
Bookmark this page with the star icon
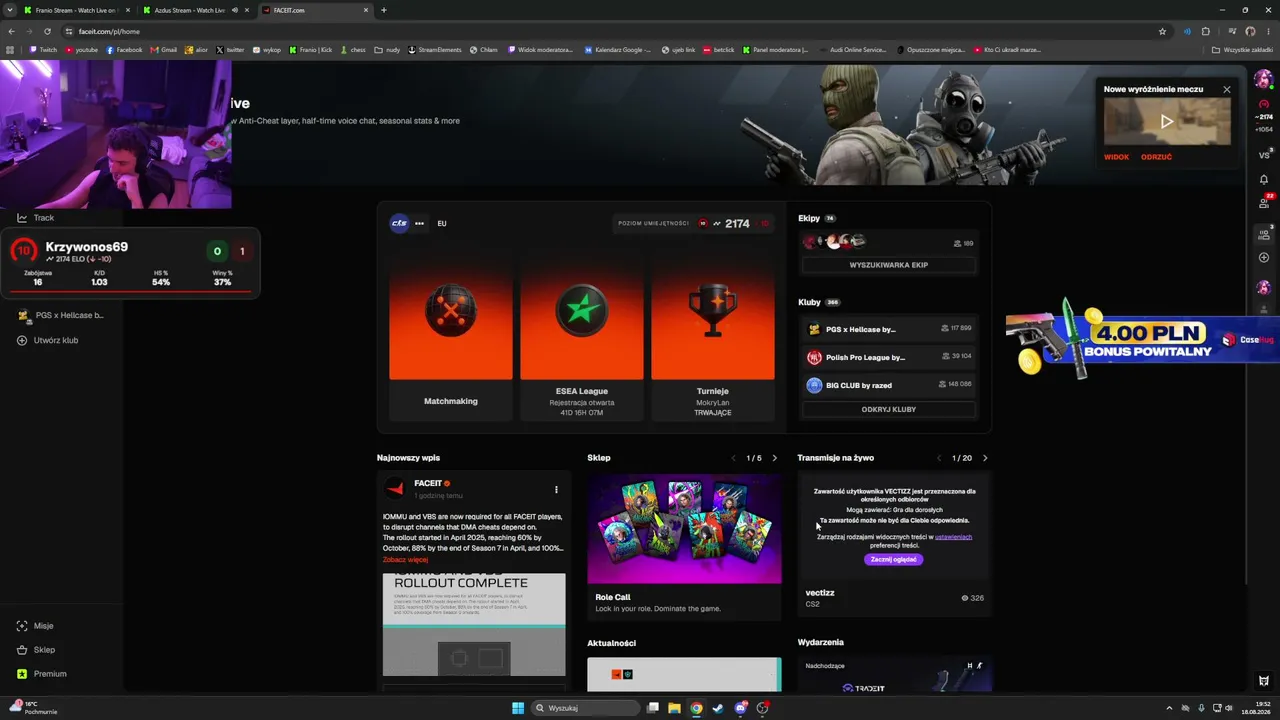click(x=1162, y=31)
